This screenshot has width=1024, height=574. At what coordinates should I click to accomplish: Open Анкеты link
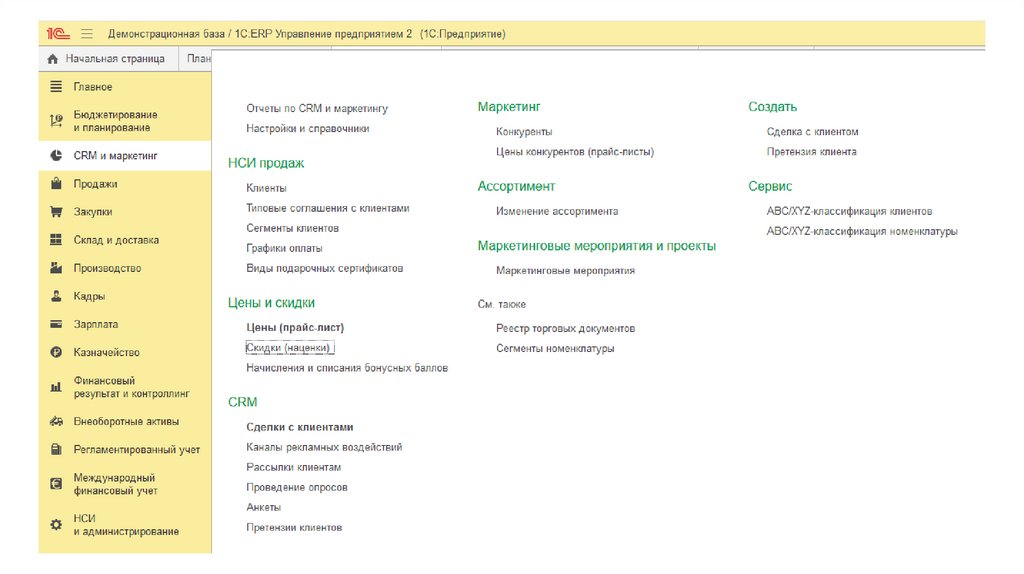(x=263, y=507)
